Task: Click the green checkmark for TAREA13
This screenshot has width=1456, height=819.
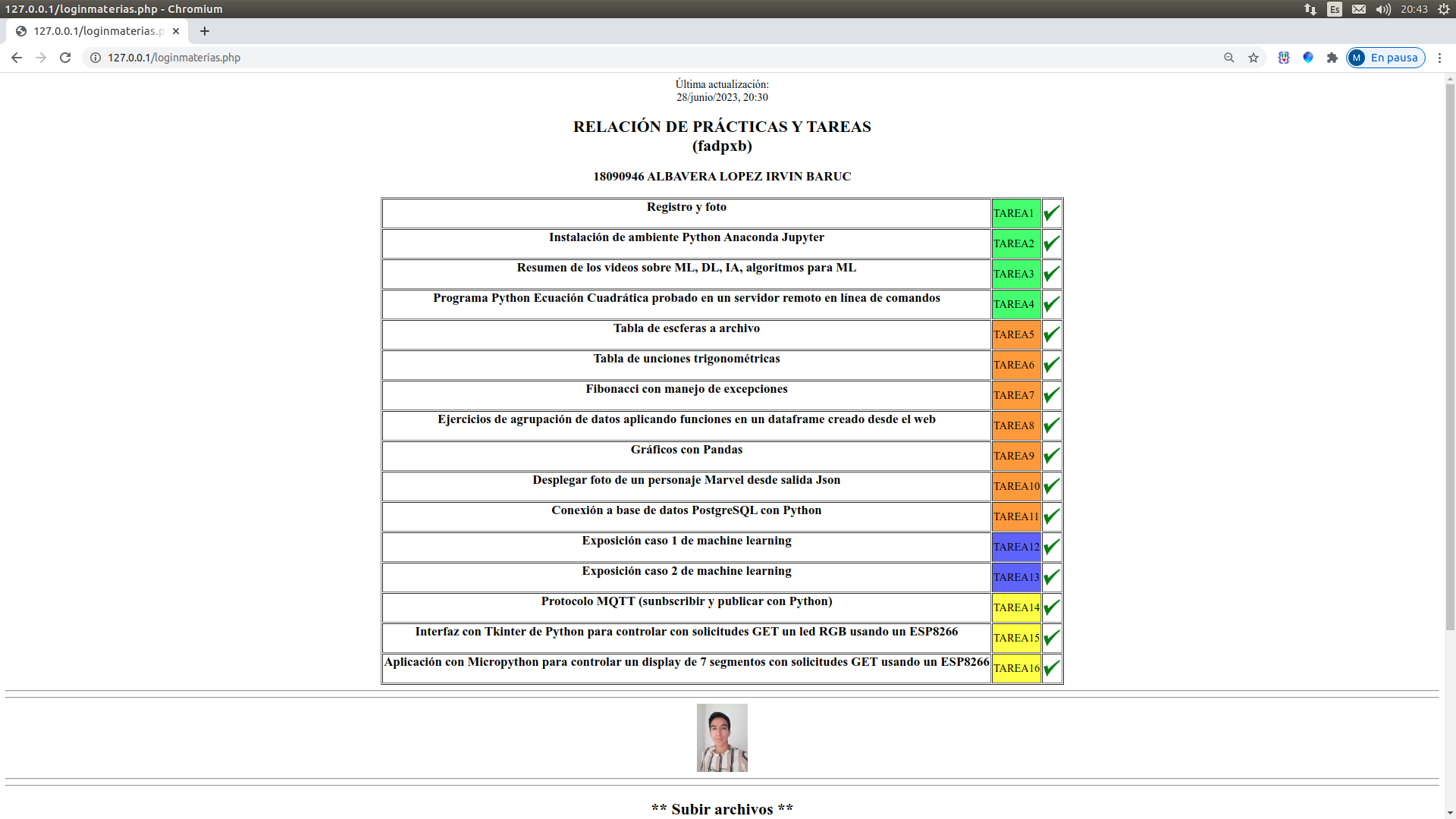Action: click(1052, 577)
